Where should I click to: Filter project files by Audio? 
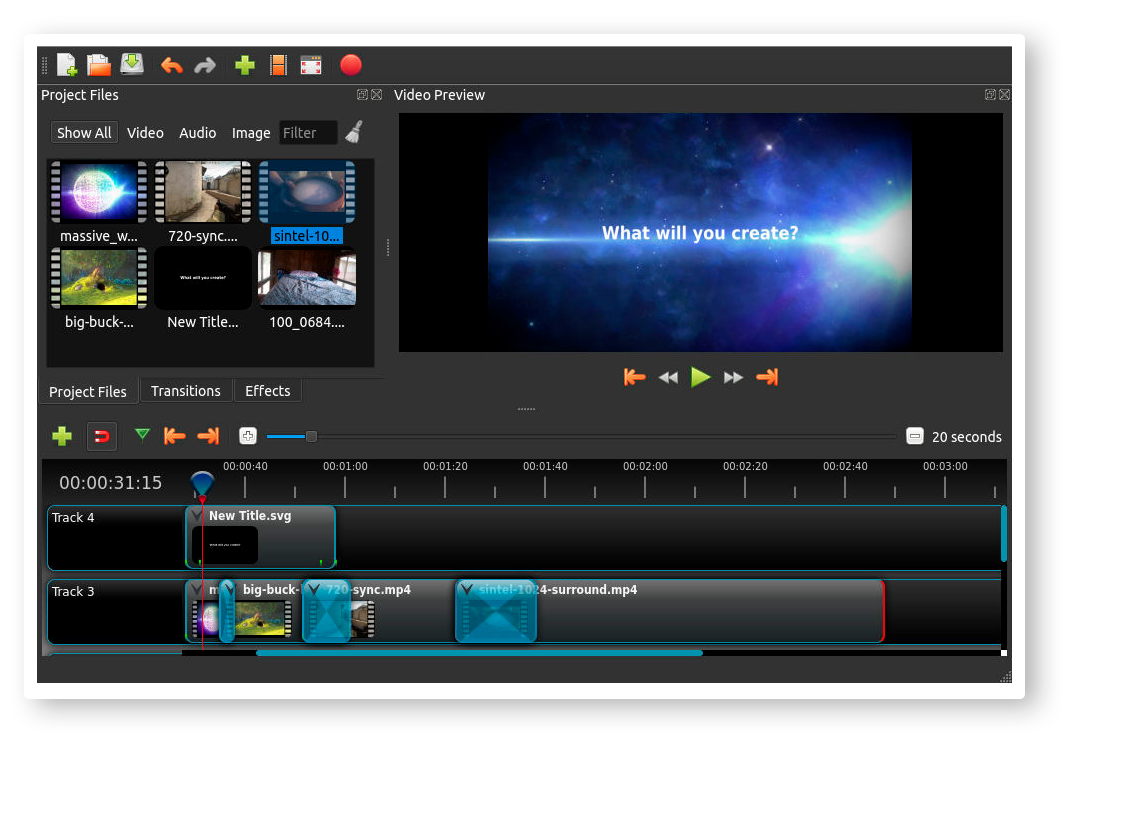tap(198, 133)
